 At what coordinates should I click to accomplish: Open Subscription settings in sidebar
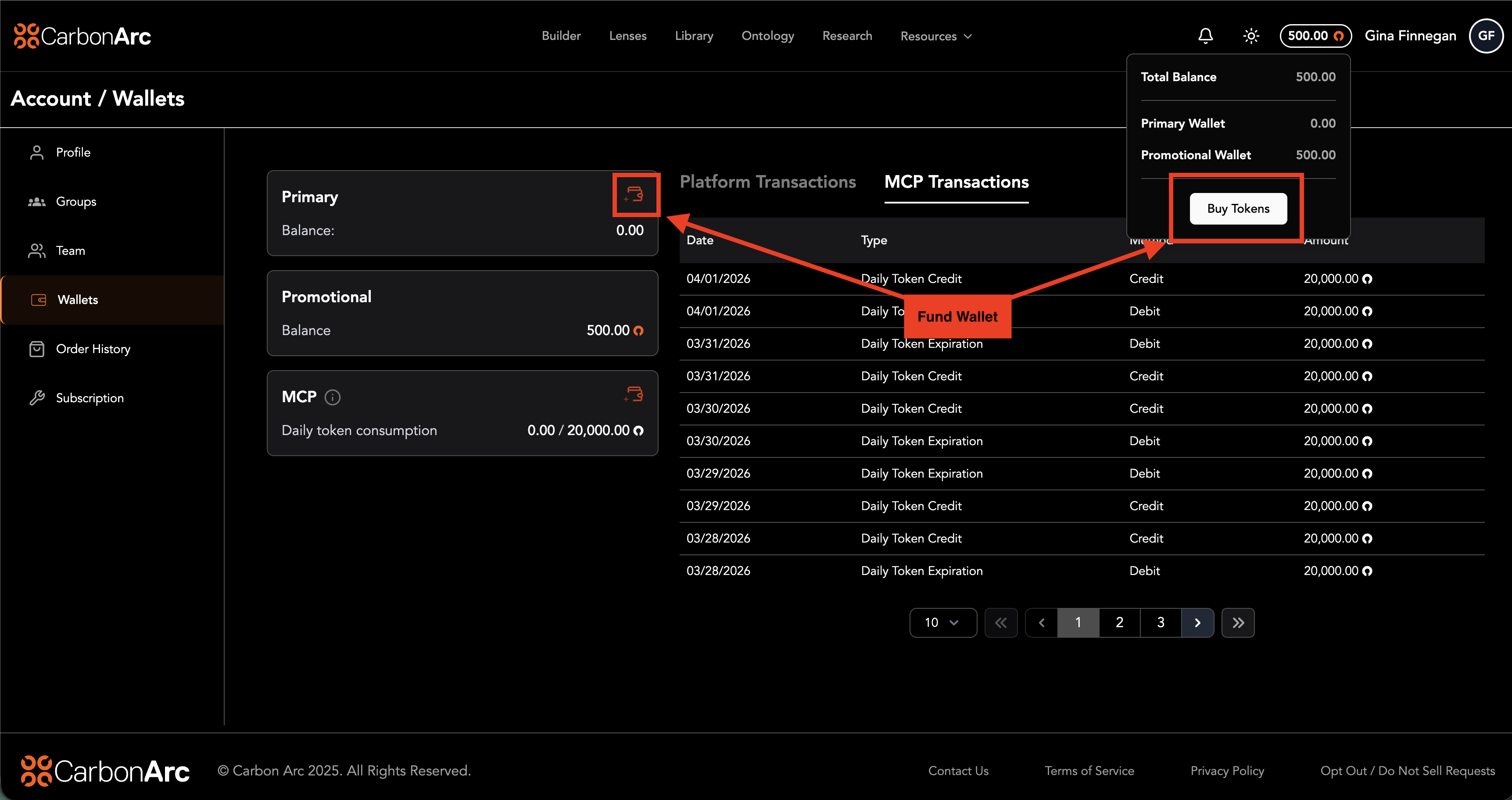coord(89,398)
